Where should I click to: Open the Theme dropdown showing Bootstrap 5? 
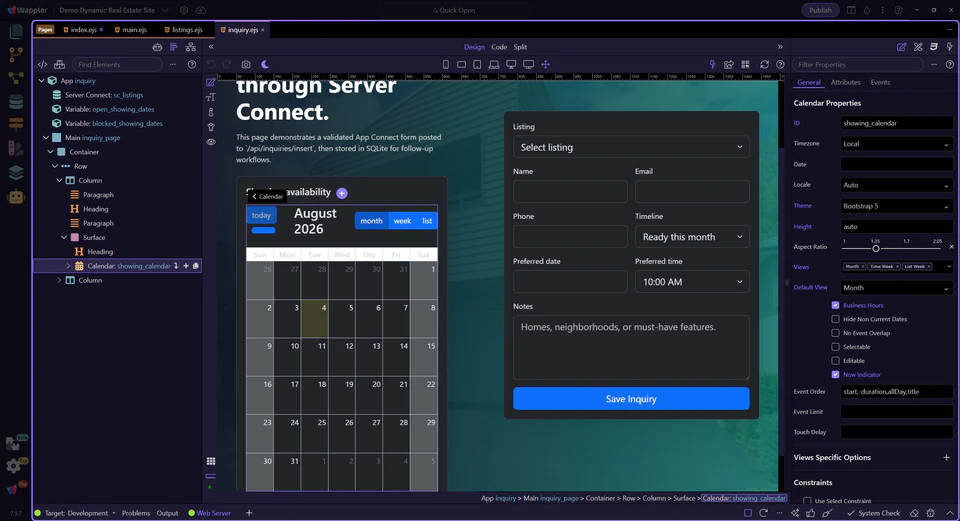896,206
